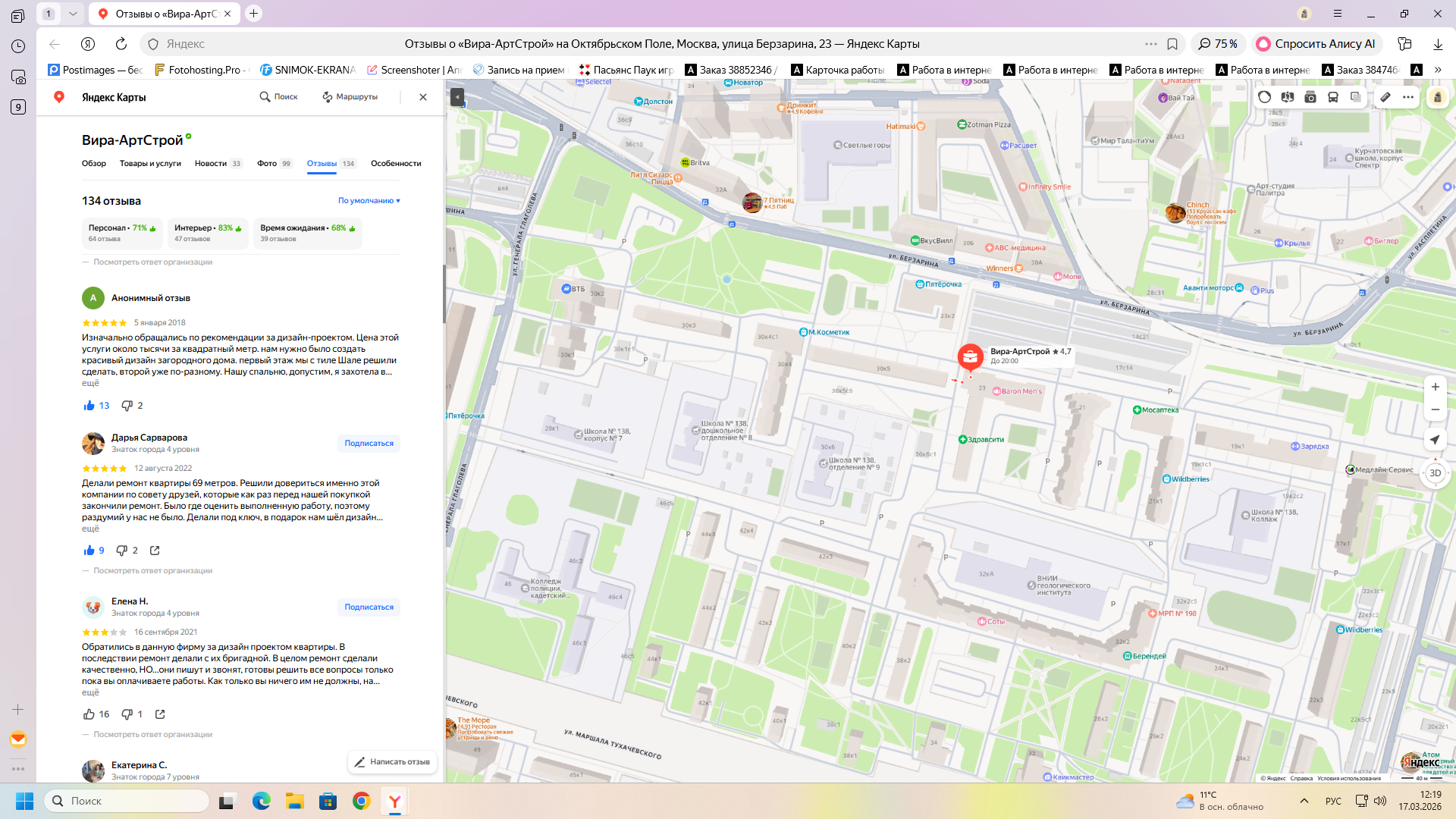The width and height of the screenshot is (1456, 819).
Task: Open map toolbar three-dots menu
Action: pyautogui.click(x=1408, y=97)
